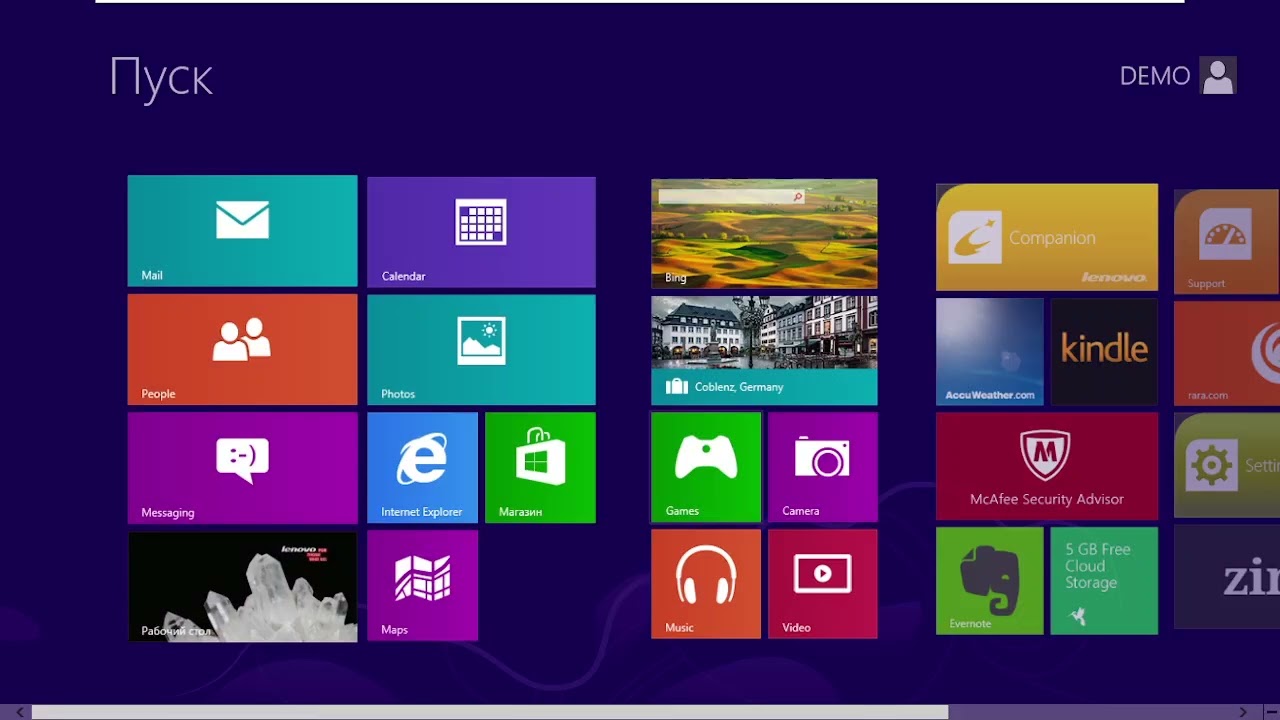Open the AccuWeather.com tile
The width and height of the screenshot is (1280, 720).
[989, 352]
